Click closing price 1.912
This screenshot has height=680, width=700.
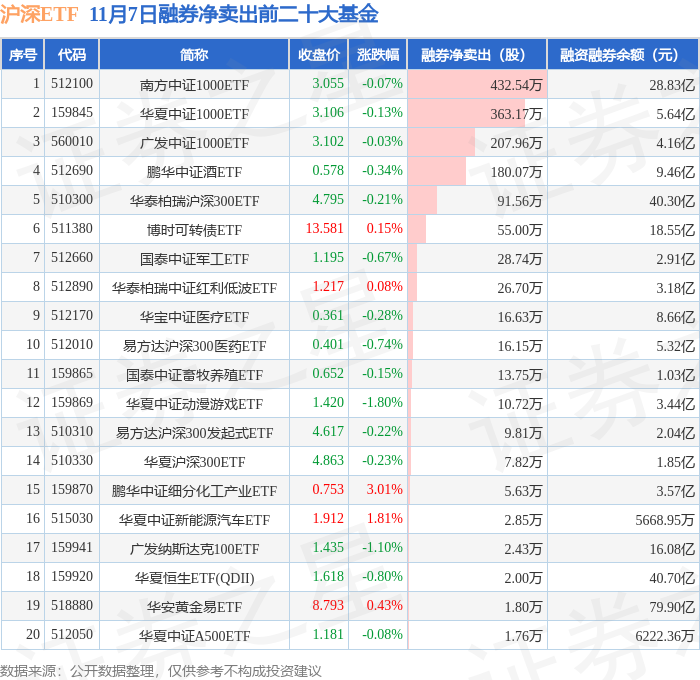click(328, 519)
